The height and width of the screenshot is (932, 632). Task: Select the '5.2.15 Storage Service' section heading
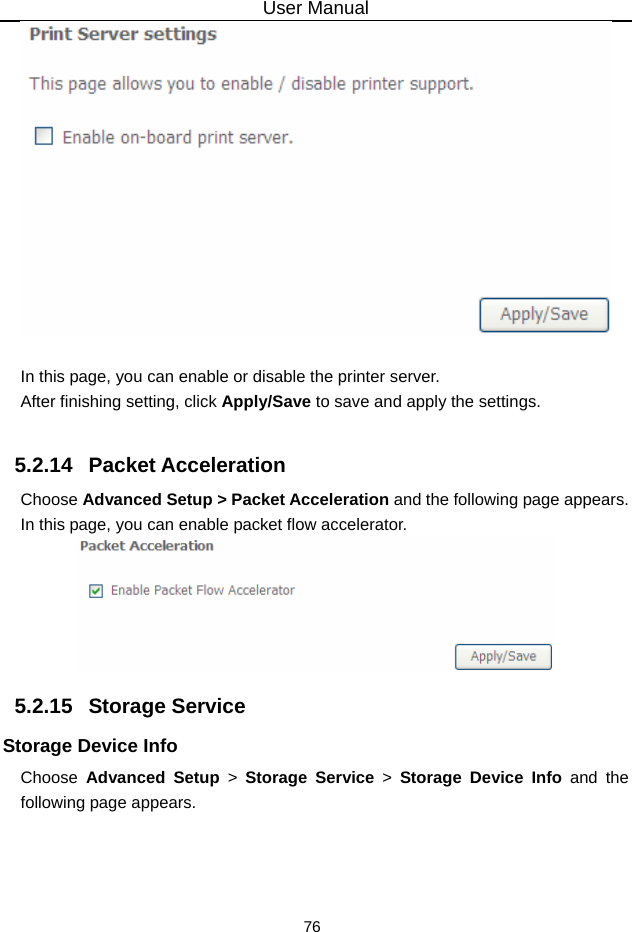pos(130,706)
